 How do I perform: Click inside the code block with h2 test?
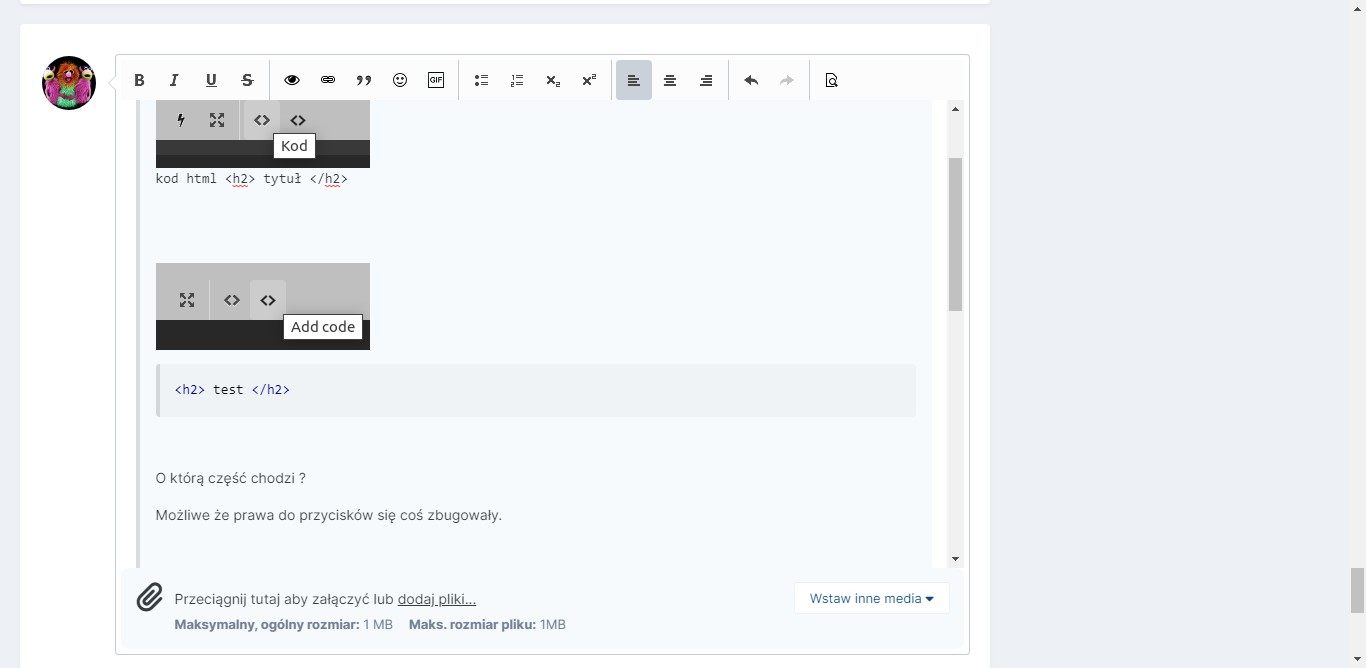coord(536,390)
